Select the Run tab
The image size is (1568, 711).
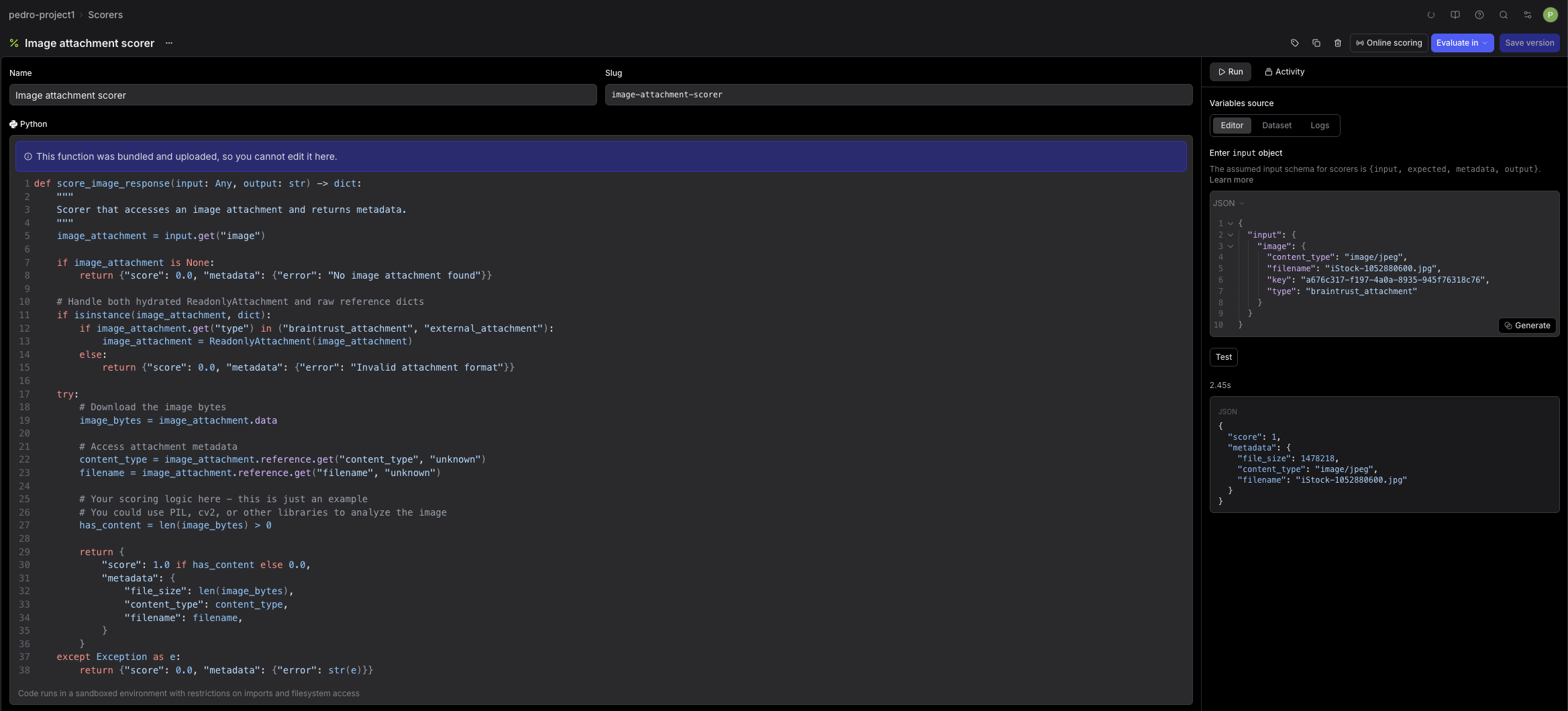click(1230, 72)
